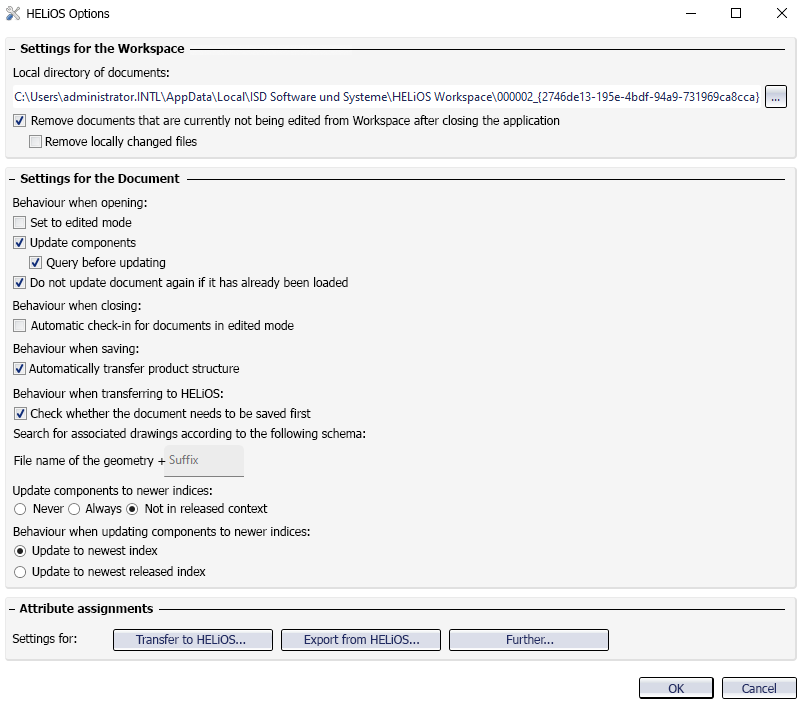Viewport: 804px width, 705px height.
Task: Collapse the Attribute assignments section
Action: click(12, 609)
